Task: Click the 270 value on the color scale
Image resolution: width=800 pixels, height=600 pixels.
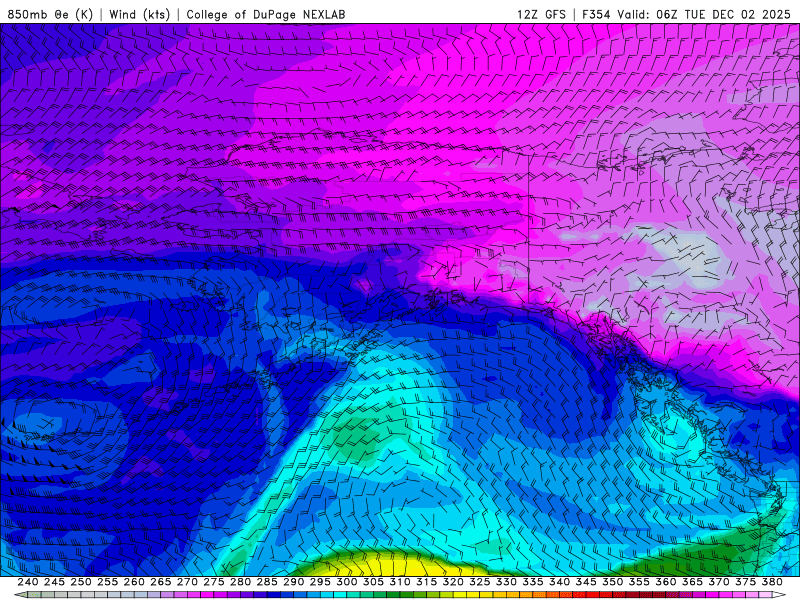Action: (x=187, y=582)
